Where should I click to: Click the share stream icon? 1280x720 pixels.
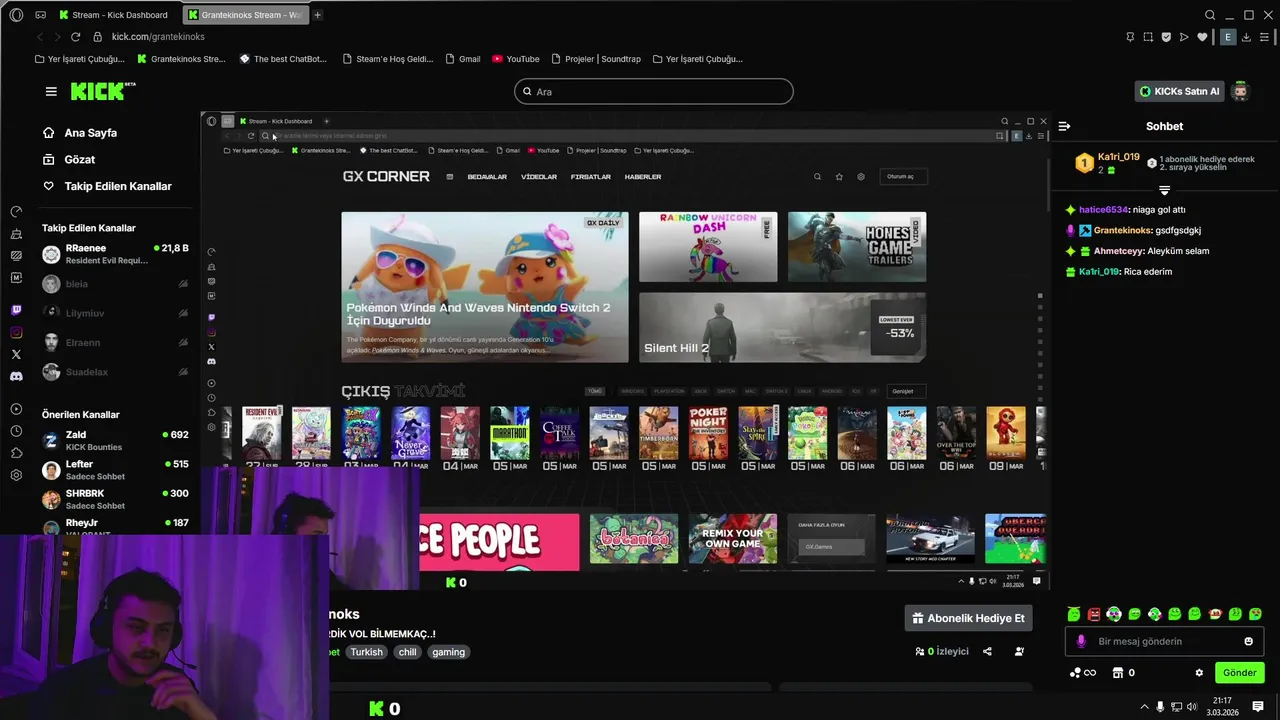987,652
